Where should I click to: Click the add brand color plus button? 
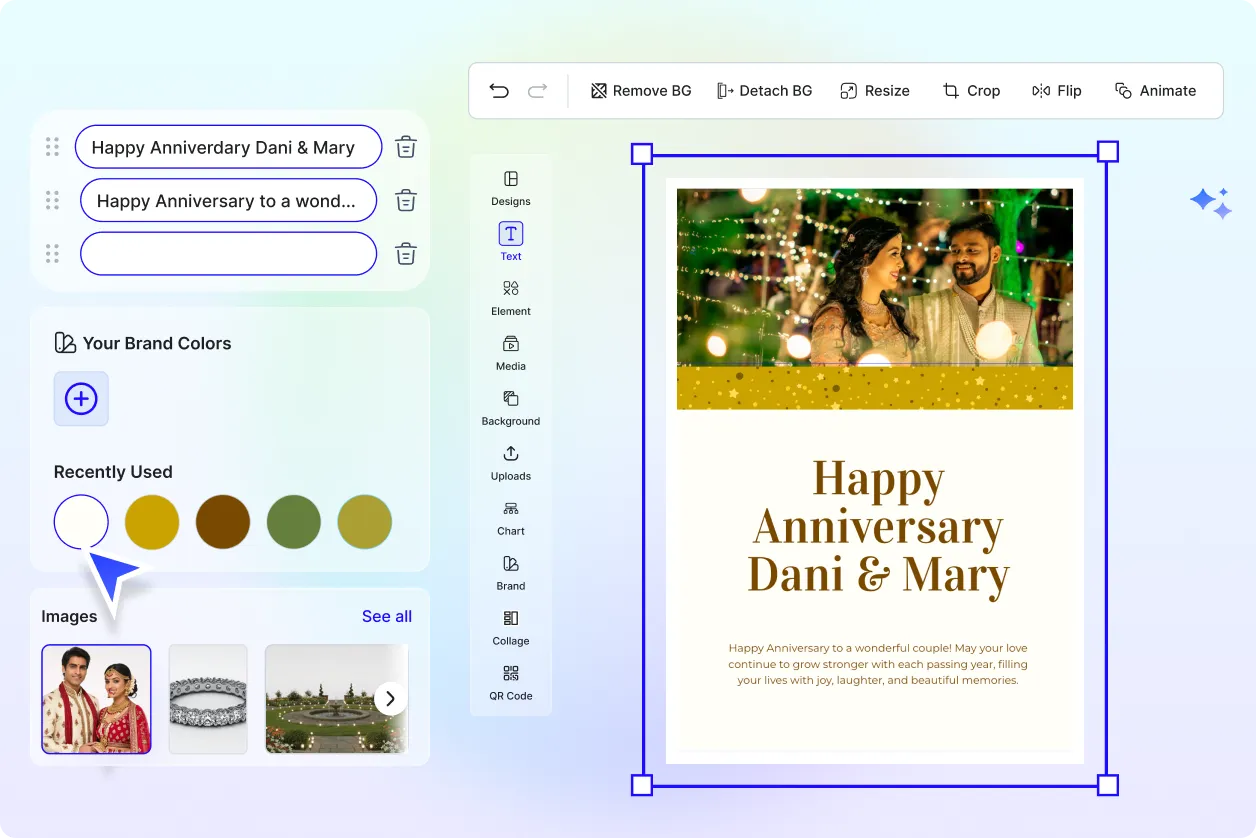80,398
